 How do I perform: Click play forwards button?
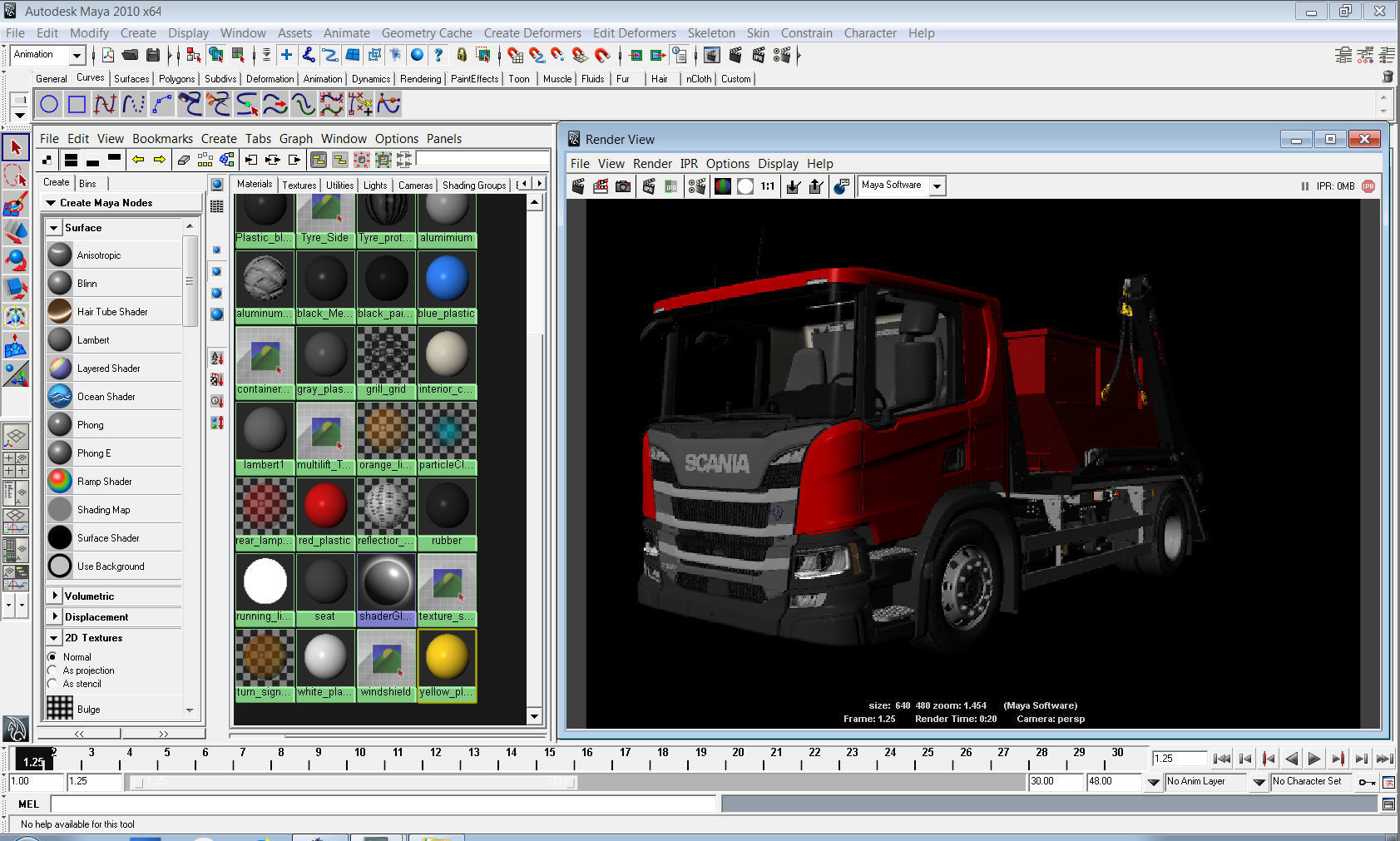tap(1314, 759)
